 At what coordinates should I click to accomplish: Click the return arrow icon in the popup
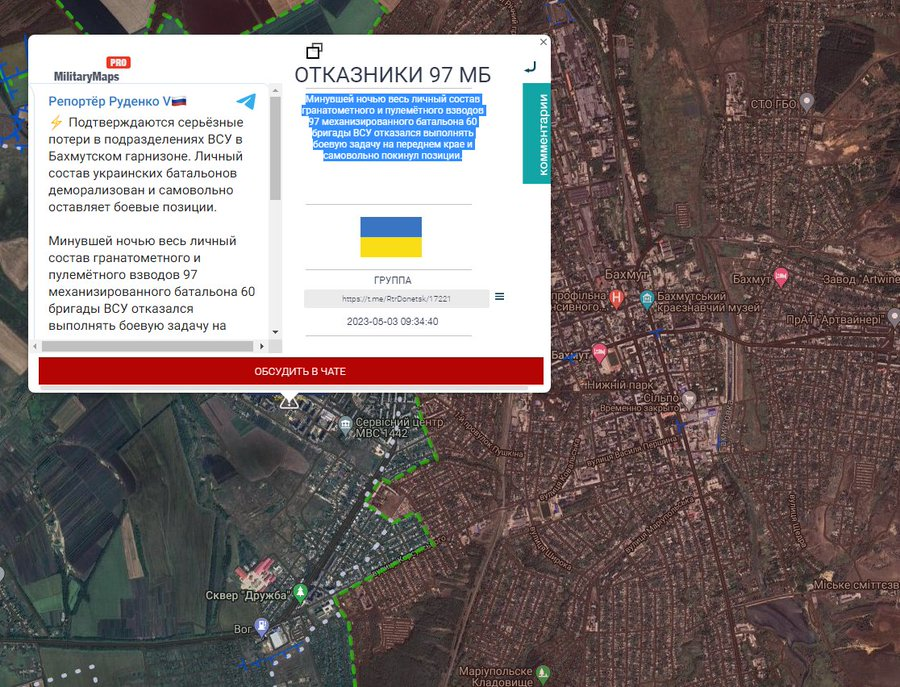click(530, 67)
